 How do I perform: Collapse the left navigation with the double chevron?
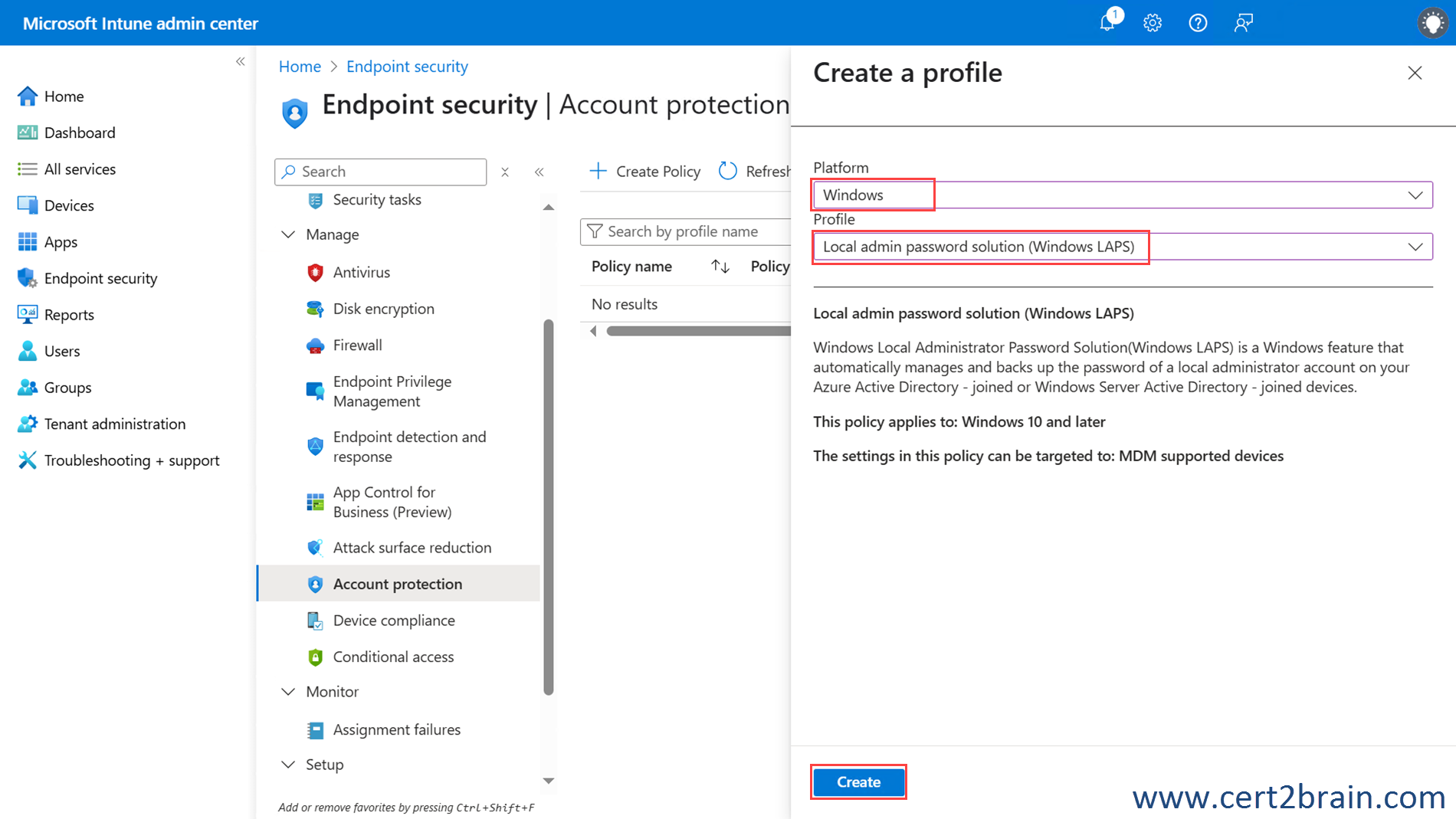240,61
